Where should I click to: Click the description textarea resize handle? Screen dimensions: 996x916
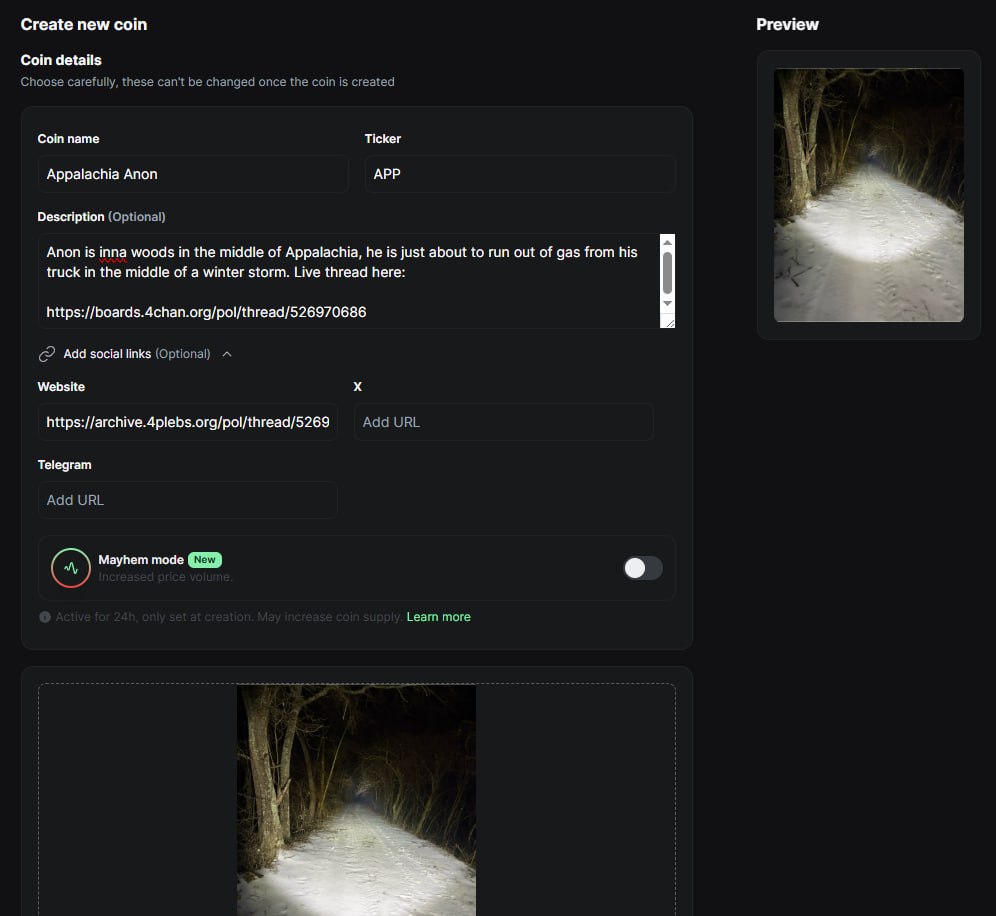pos(670,323)
